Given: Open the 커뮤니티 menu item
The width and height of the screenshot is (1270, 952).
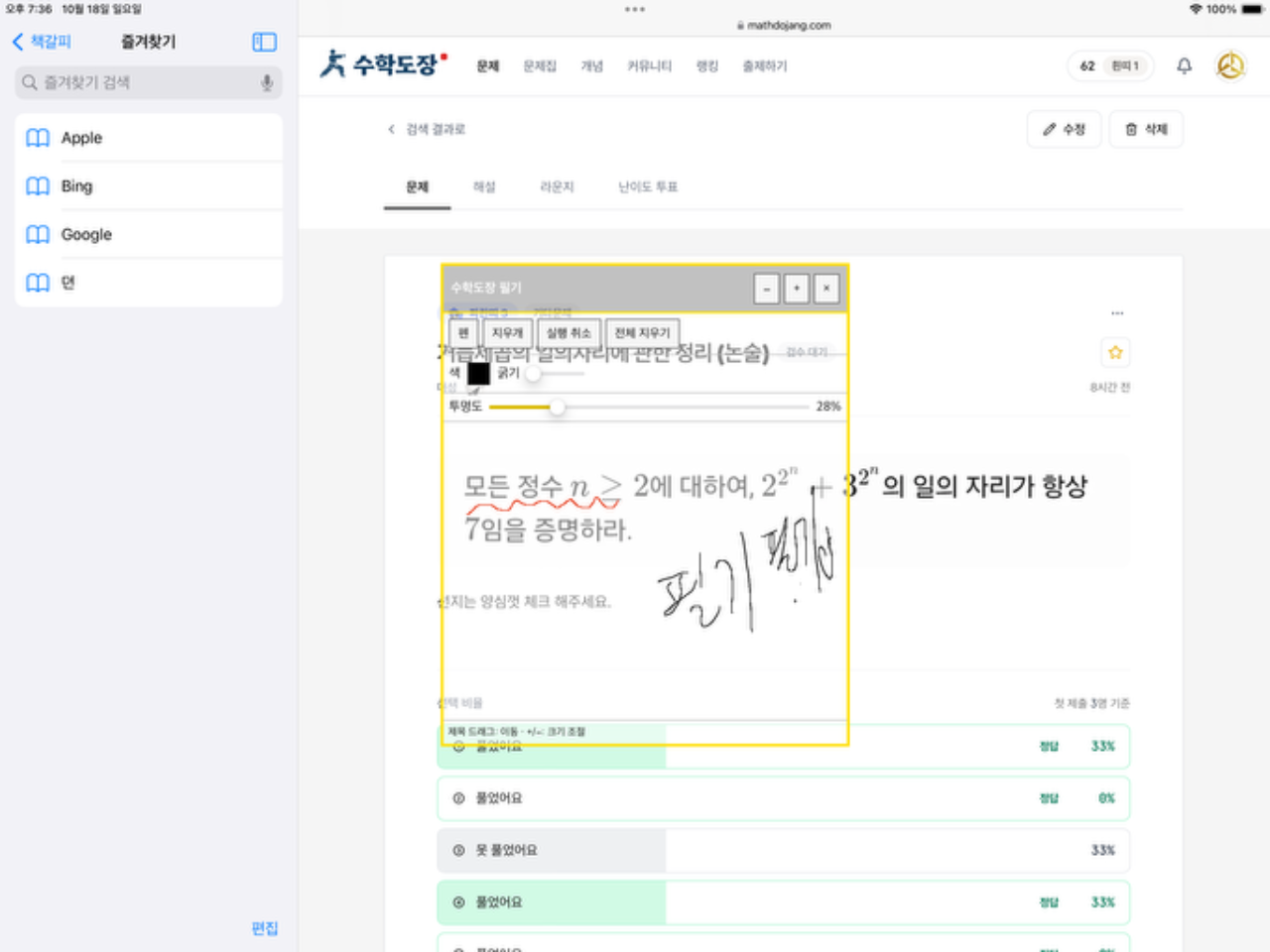Looking at the screenshot, I should tap(649, 66).
